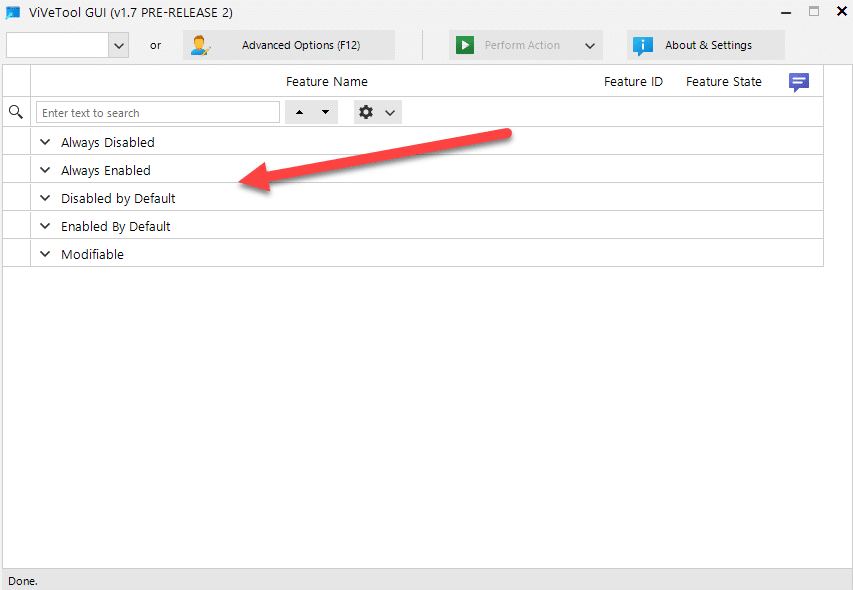Expand the Always Disabled group
The width and height of the screenshot is (853, 590).
click(45, 142)
